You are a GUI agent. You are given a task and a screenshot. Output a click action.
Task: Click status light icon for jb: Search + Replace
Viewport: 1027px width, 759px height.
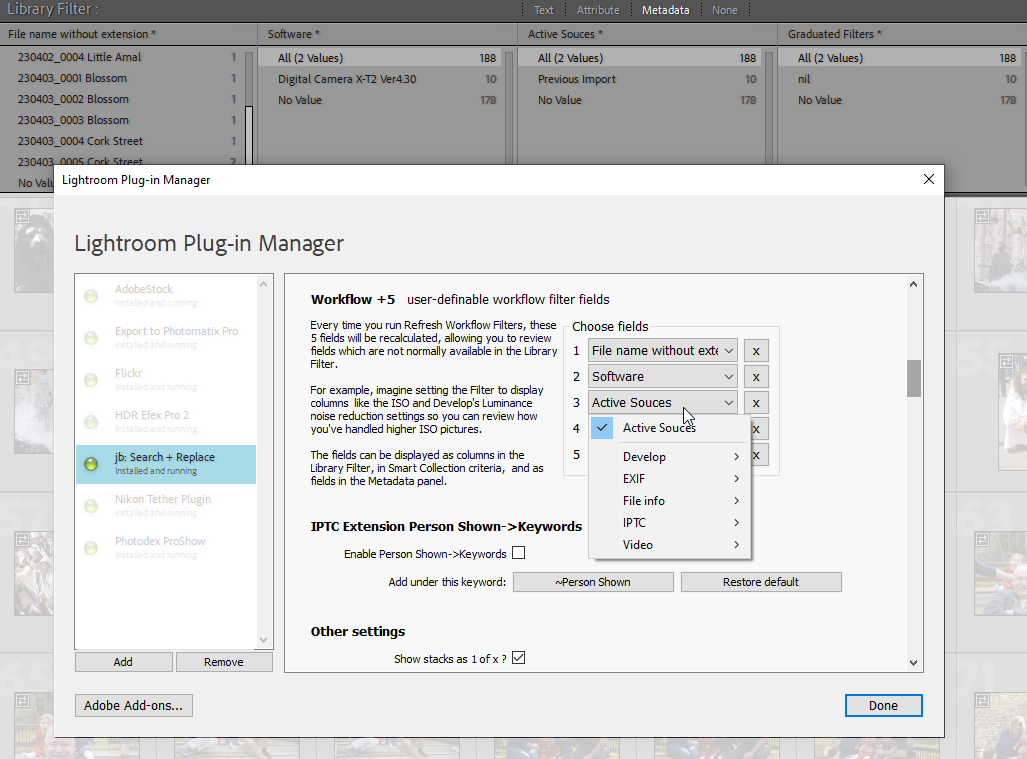(91, 464)
